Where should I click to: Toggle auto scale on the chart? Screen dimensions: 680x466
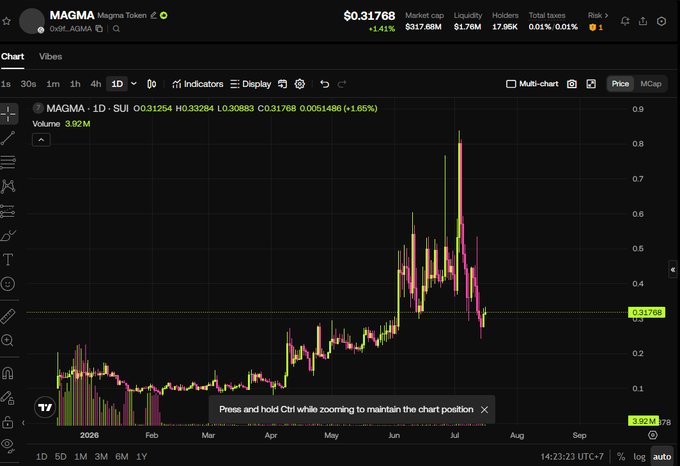(662, 456)
